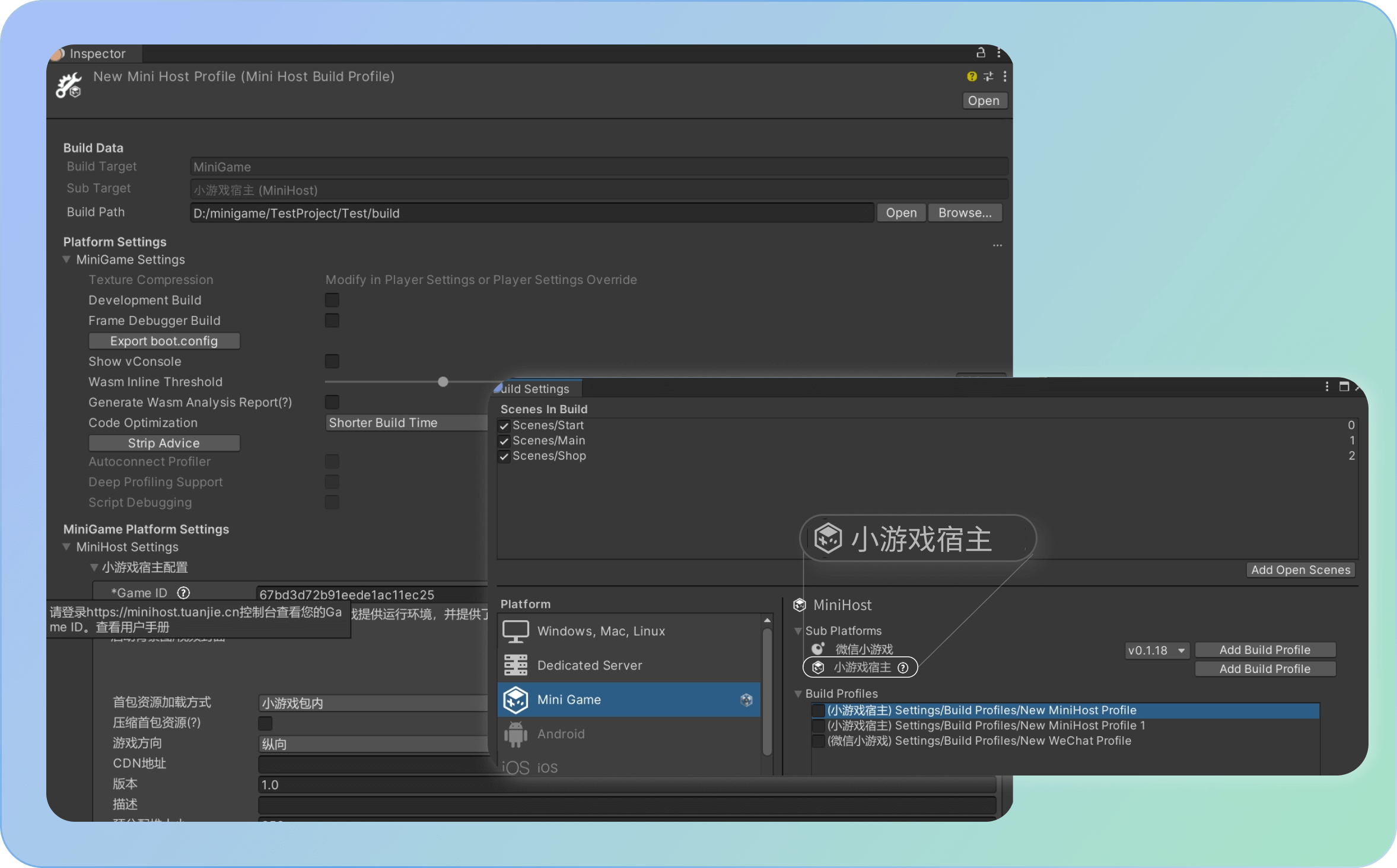Collapse the 小游戏宿主配置 foldout
This screenshot has width=1397, height=868.
pyautogui.click(x=94, y=567)
